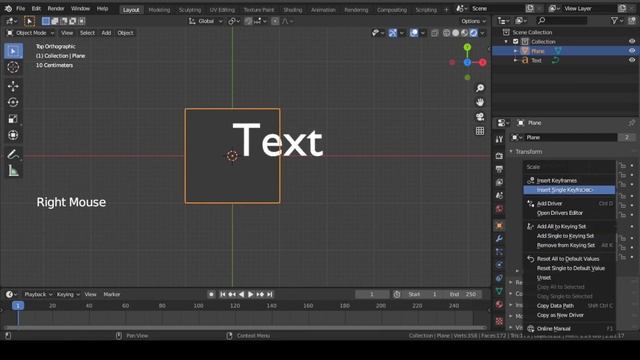The height and width of the screenshot is (360, 640).
Task: Switch to wireframe viewport shading
Action: pos(447,33)
